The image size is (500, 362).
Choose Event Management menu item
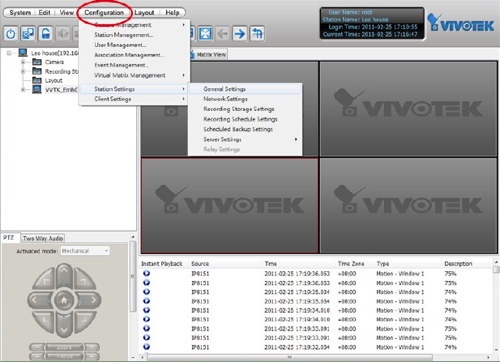[x=134, y=65]
